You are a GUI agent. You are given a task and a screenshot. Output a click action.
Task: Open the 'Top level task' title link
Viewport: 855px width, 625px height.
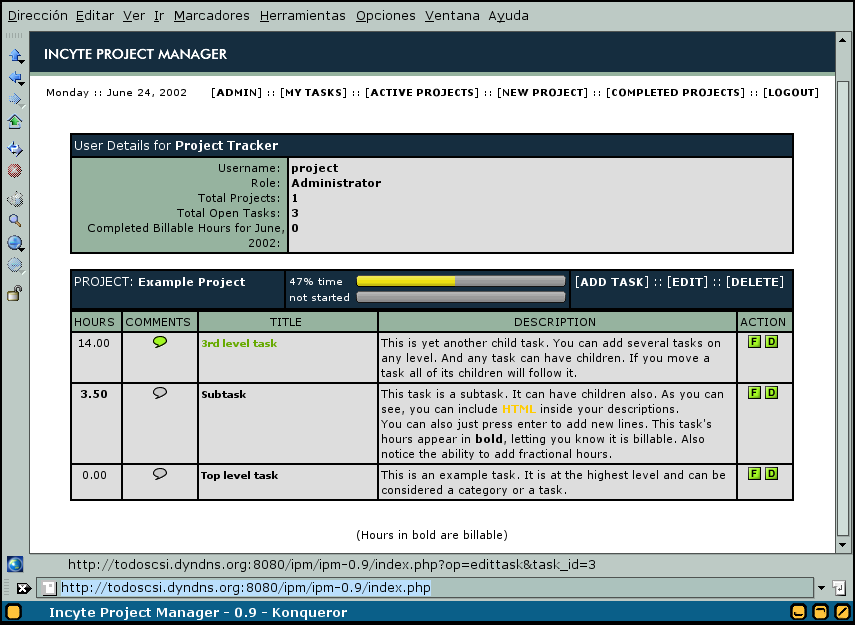click(x=239, y=476)
